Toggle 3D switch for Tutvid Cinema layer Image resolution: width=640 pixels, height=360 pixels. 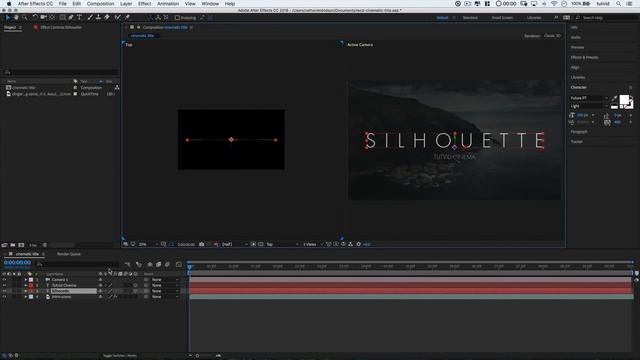136,285
